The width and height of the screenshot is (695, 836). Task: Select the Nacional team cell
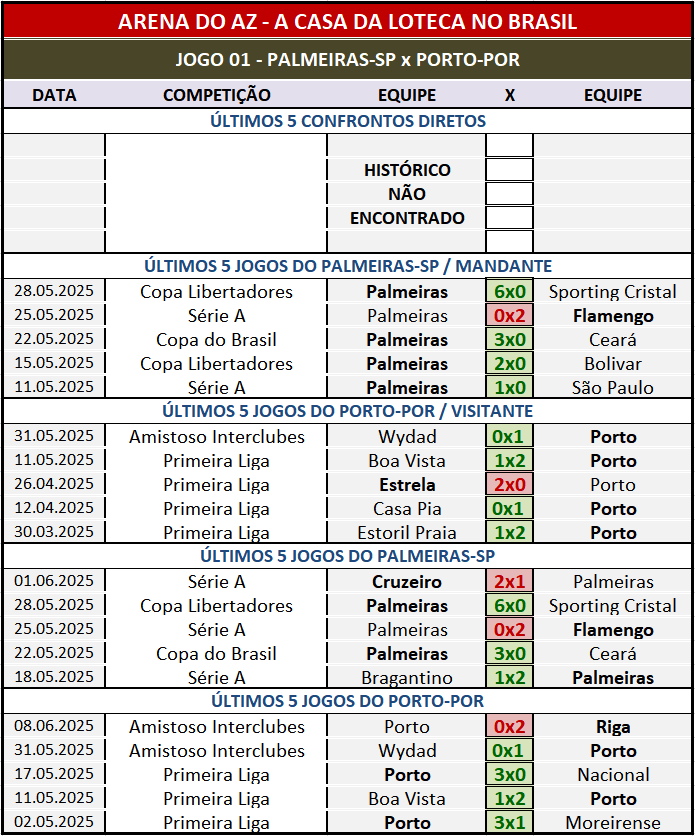[x=613, y=775]
